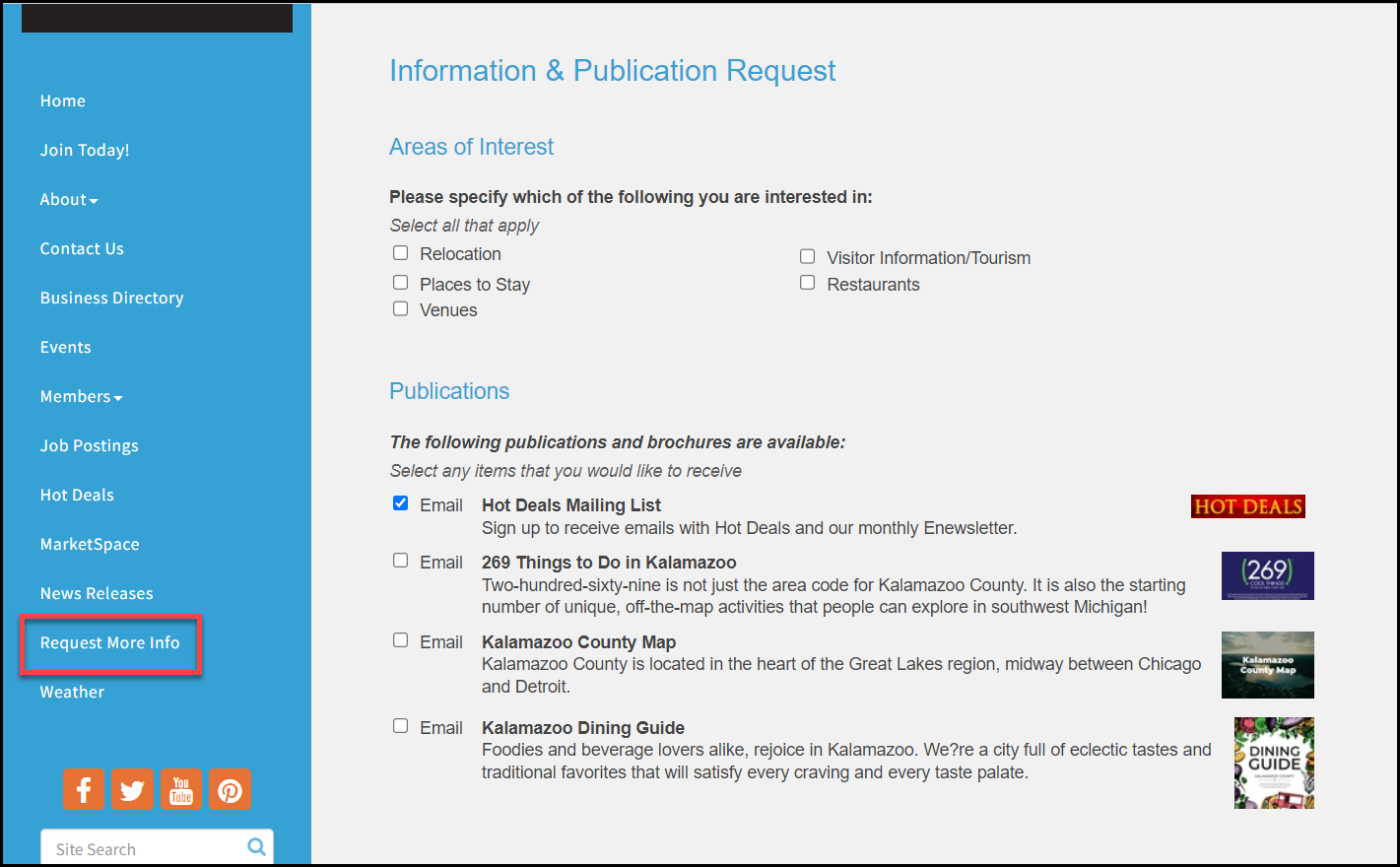Open the News Releases sidebar link
The width and height of the screenshot is (1400, 867).
coord(97,593)
